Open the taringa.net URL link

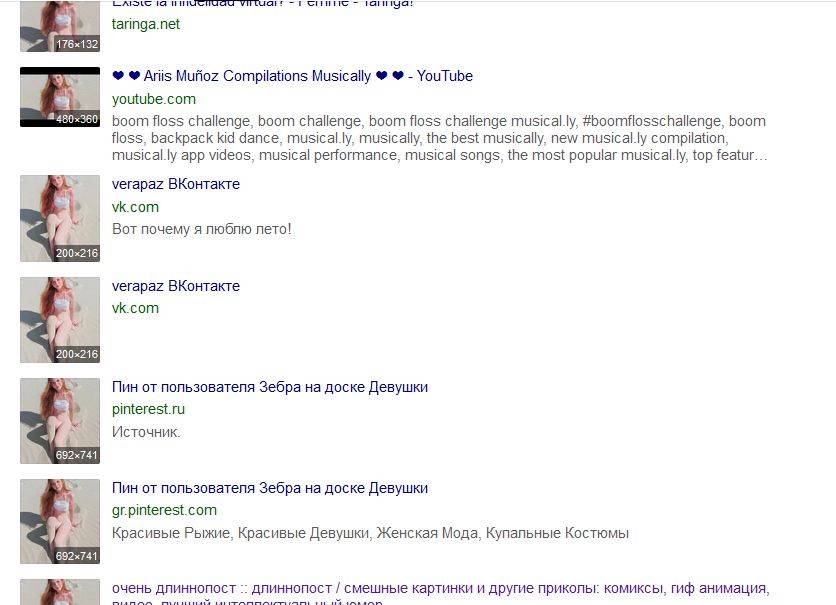click(x=146, y=24)
